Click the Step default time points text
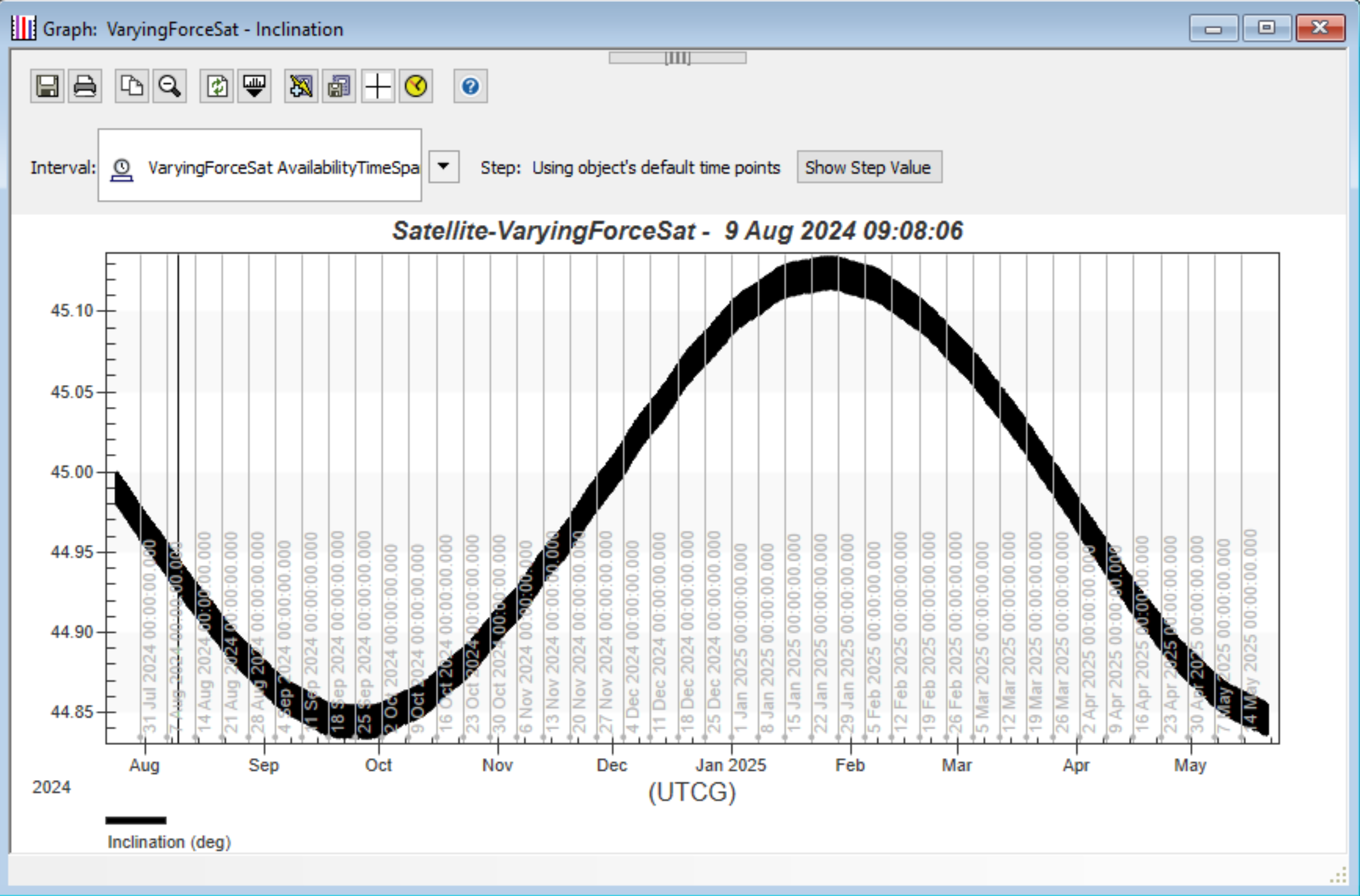The width and height of the screenshot is (1360, 896). (656, 167)
